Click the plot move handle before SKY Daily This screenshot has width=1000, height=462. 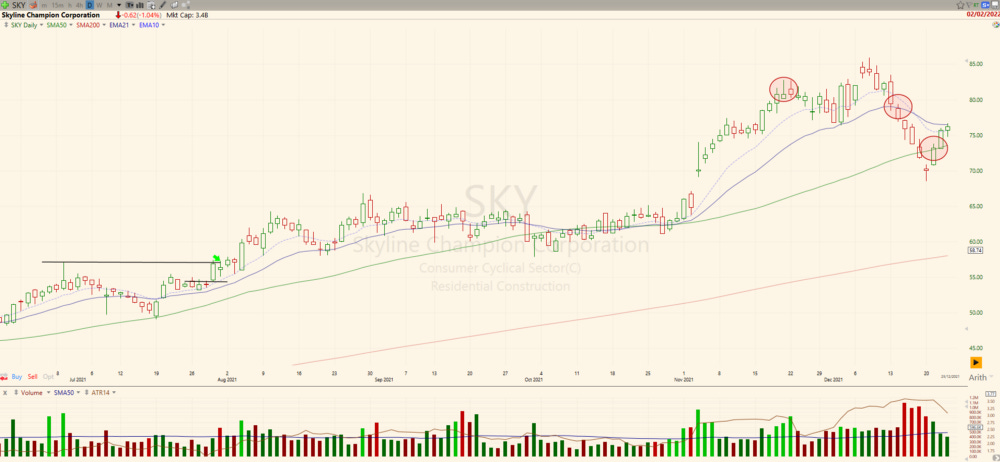coord(6,25)
